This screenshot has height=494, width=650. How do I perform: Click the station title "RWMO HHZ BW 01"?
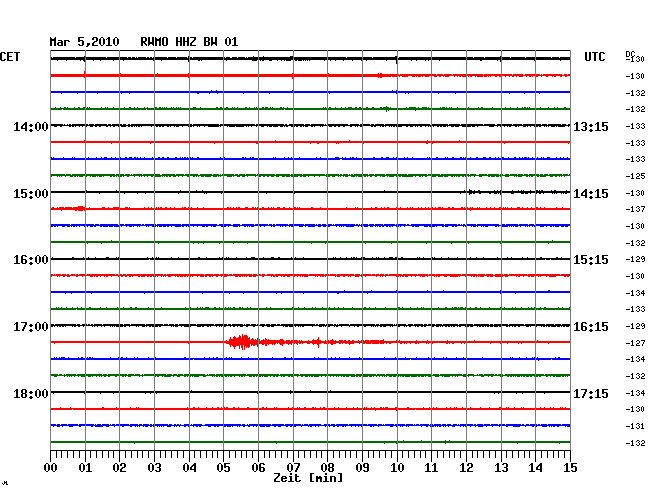[x=189, y=42]
